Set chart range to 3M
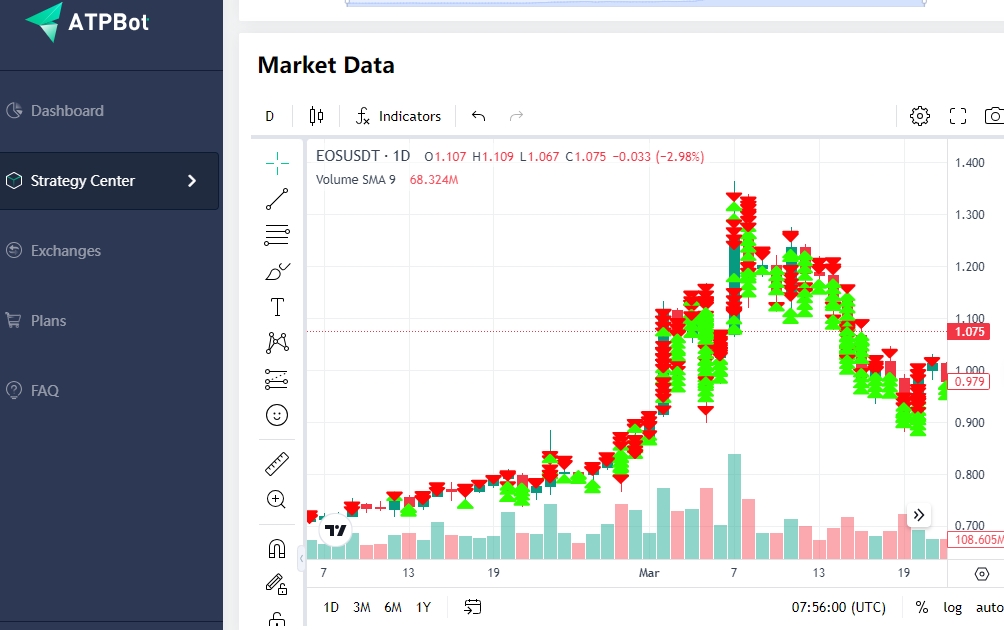Image resolution: width=1004 pixels, height=630 pixels. pyautogui.click(x=361, y=607)
